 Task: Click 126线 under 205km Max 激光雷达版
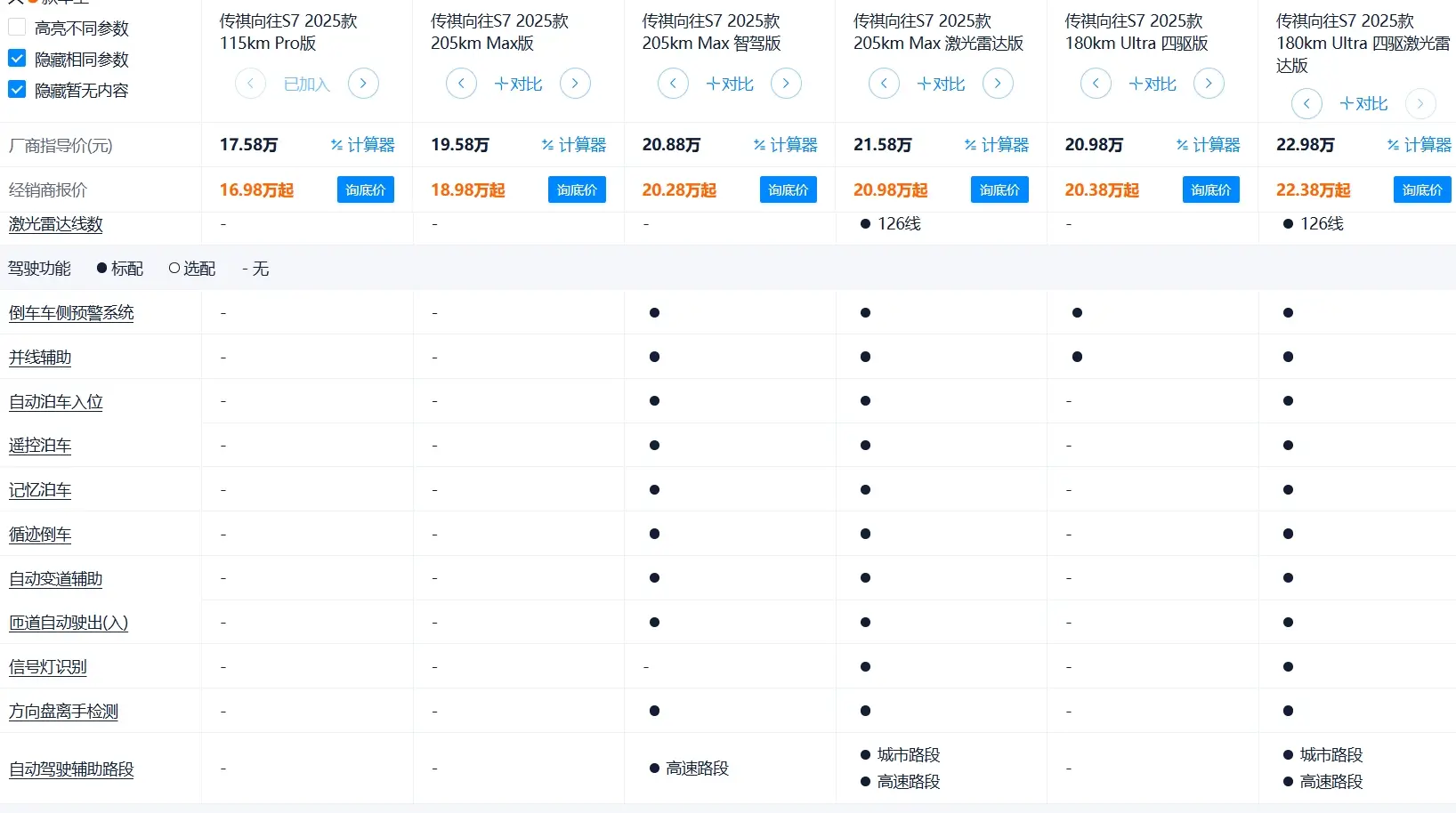pyautogui.click(x=899, y=224)
